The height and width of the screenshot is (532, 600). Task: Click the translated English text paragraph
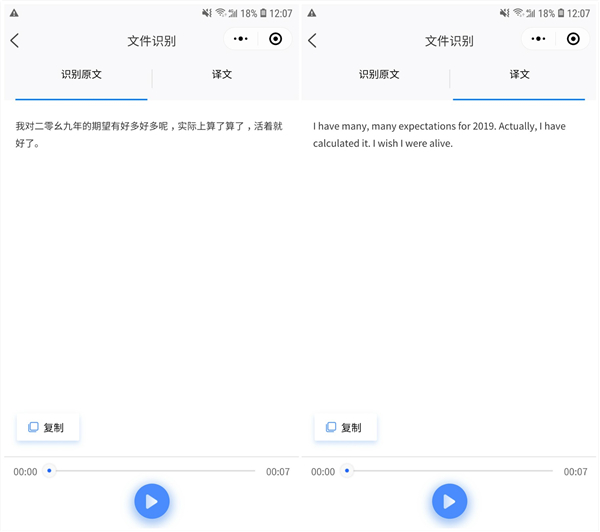pos(439,134)
